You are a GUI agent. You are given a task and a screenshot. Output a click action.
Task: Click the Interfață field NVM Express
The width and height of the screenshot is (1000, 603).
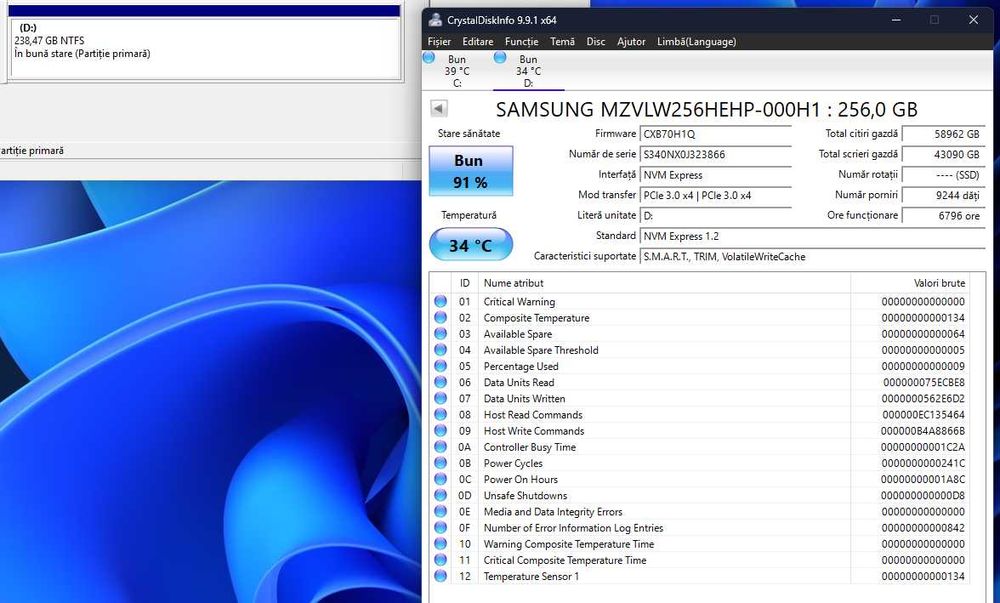coord(716,175)
